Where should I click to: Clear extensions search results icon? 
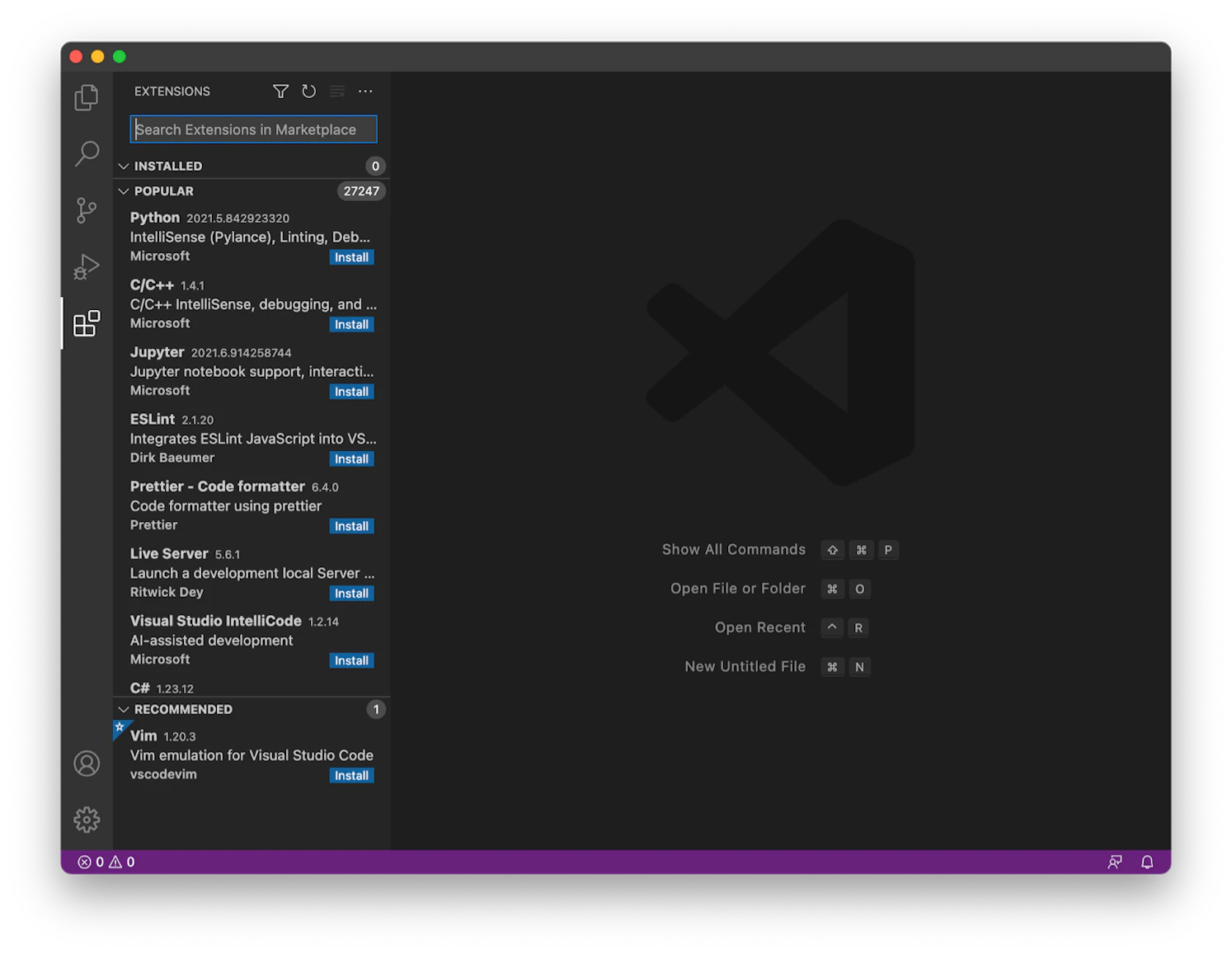pos(337,92)
